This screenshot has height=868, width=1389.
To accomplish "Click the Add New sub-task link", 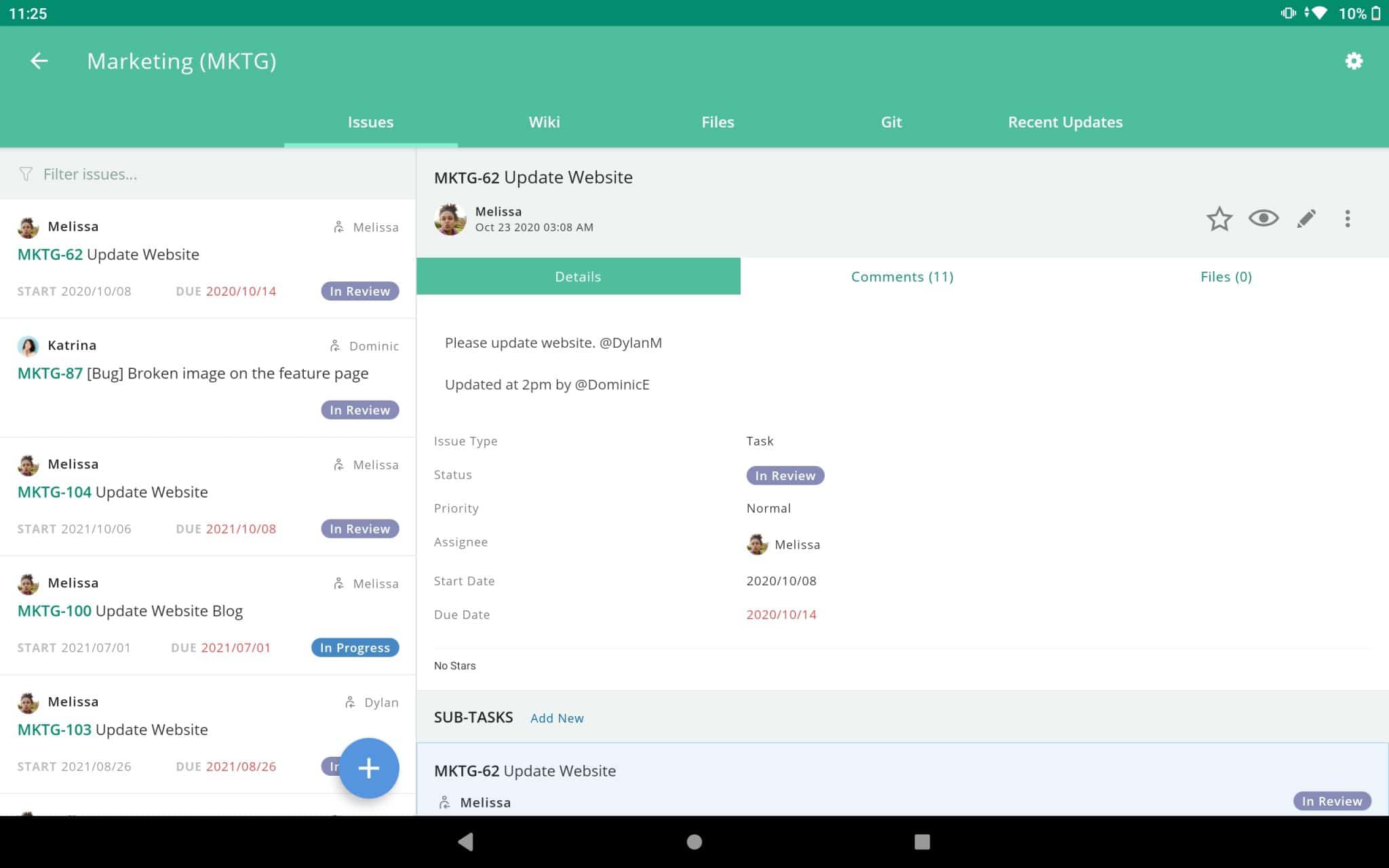I will click(557, 717).
